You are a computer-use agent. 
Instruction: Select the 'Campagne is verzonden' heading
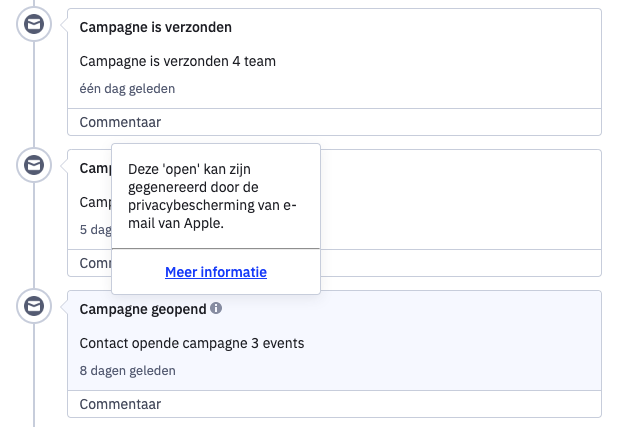point(156,27)
